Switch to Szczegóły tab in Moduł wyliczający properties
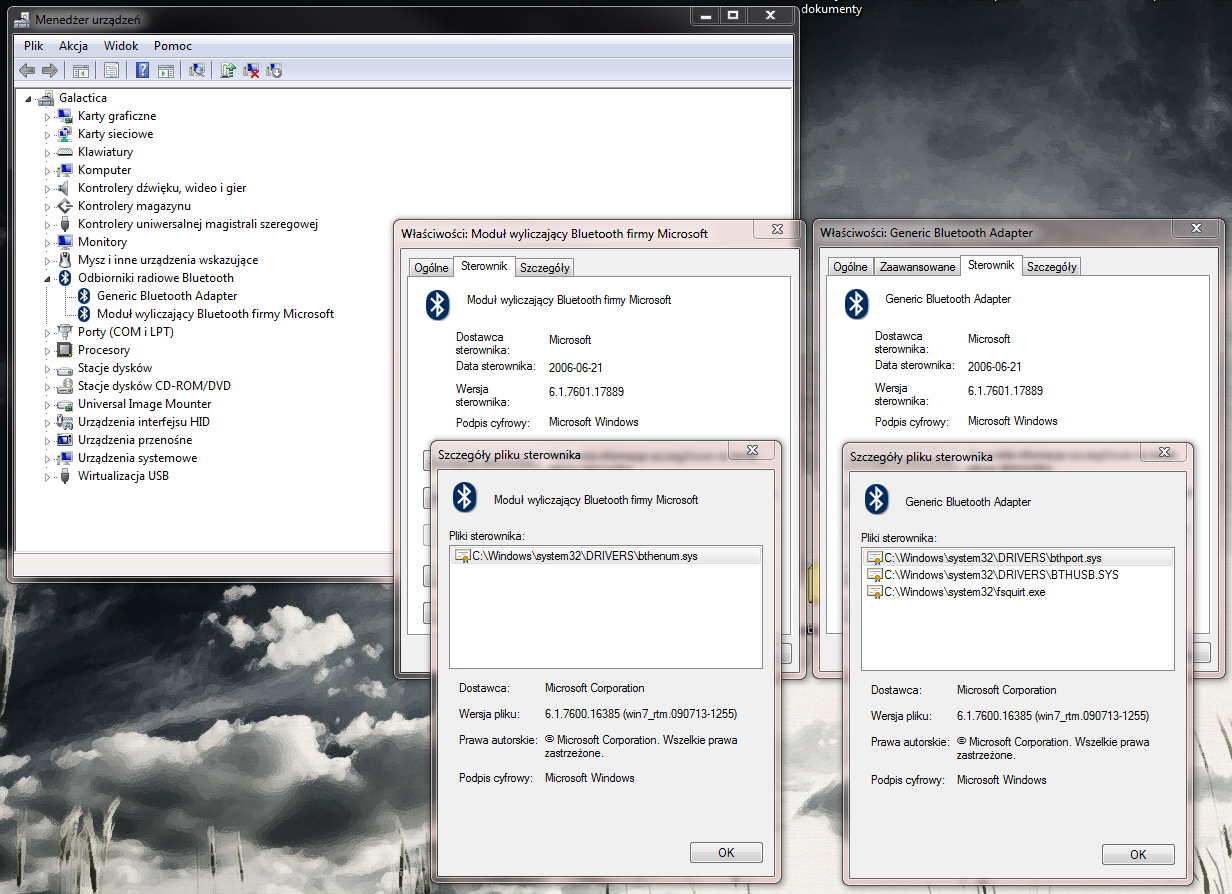Viewport: 1232px width, 894px height. (545, 267)
